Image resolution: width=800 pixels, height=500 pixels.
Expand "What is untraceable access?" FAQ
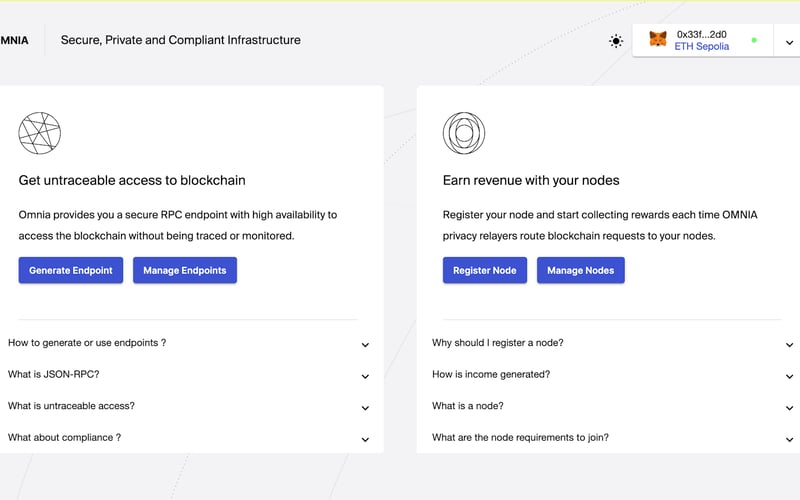pyautogui.click(x=365, y=408)
